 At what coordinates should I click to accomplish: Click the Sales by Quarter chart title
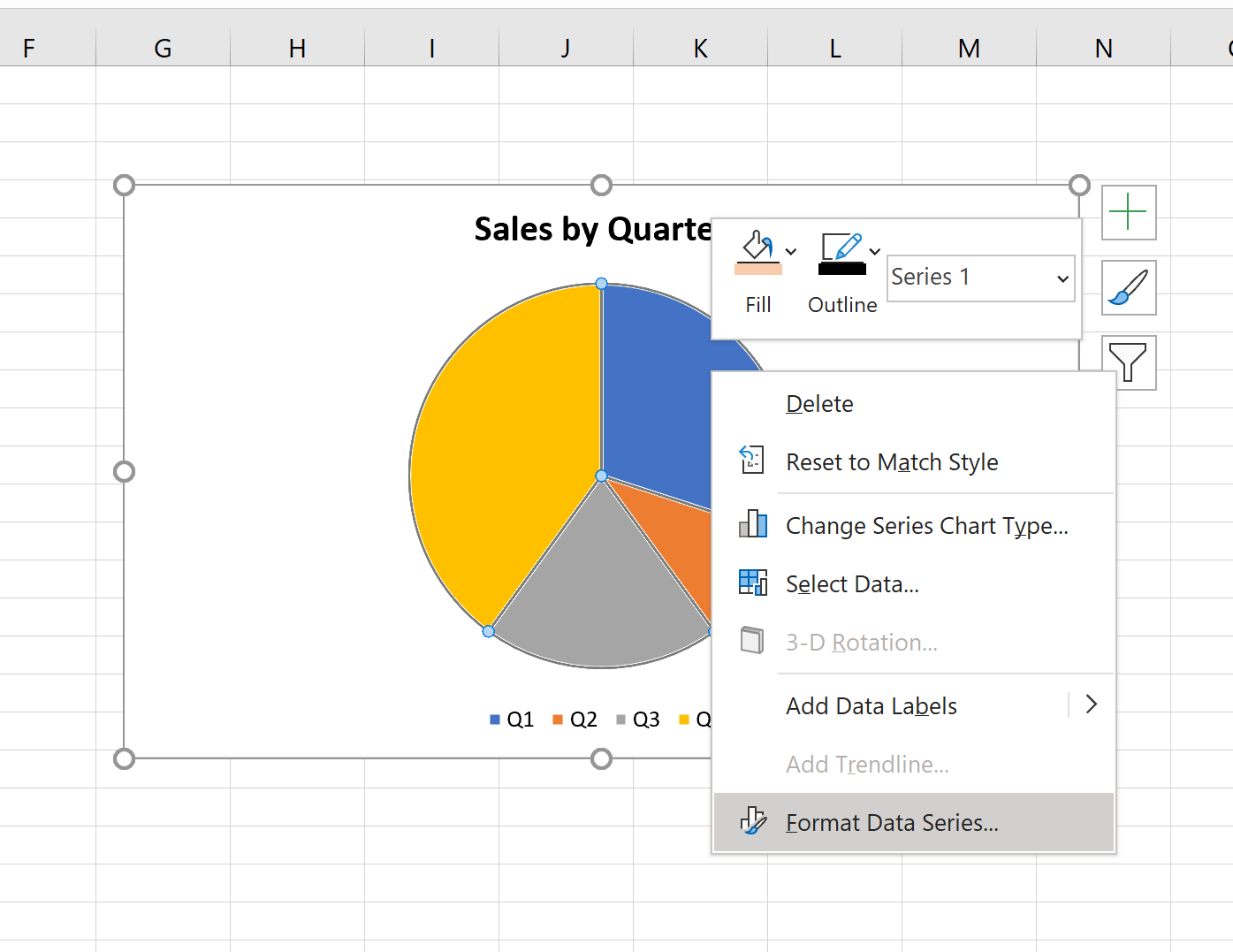click(x=592, y=230)
